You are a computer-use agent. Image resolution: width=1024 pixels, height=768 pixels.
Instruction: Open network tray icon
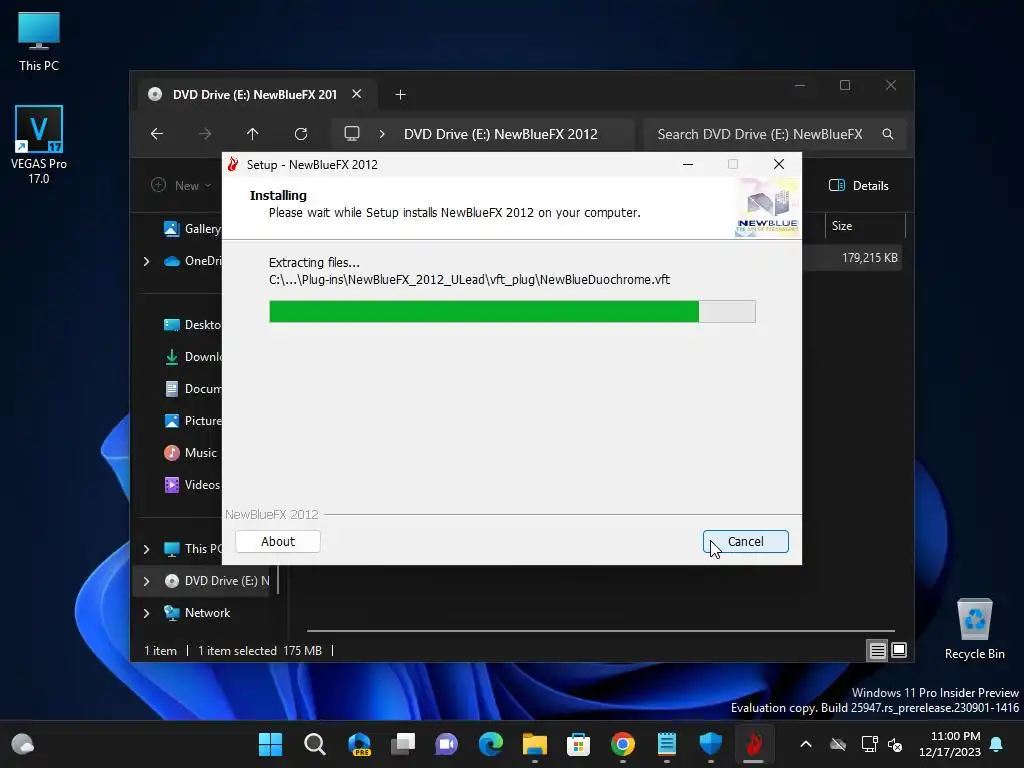pyautogui.click(x=869, y=744)
